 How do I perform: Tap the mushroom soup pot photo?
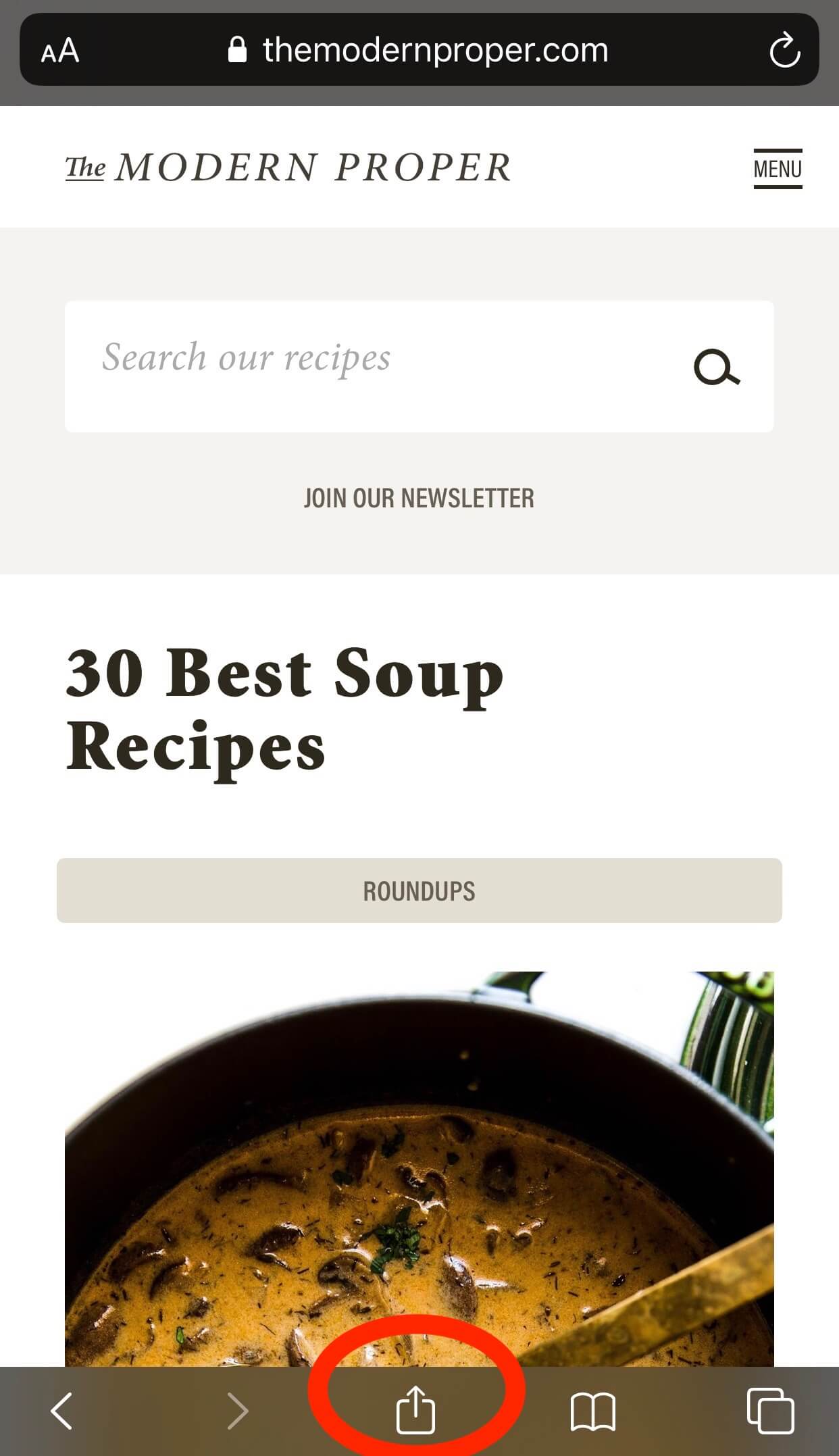coord(419,1169)
